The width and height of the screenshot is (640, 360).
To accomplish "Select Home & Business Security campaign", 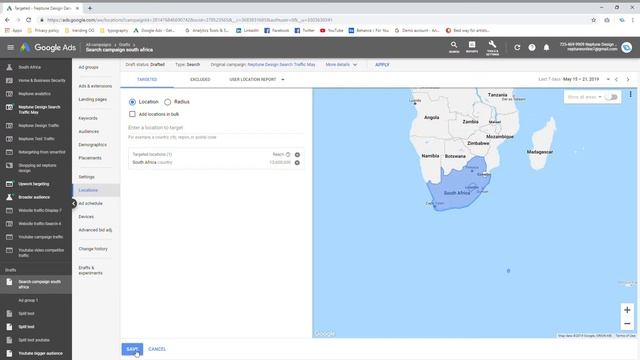I will pos(42,80).
